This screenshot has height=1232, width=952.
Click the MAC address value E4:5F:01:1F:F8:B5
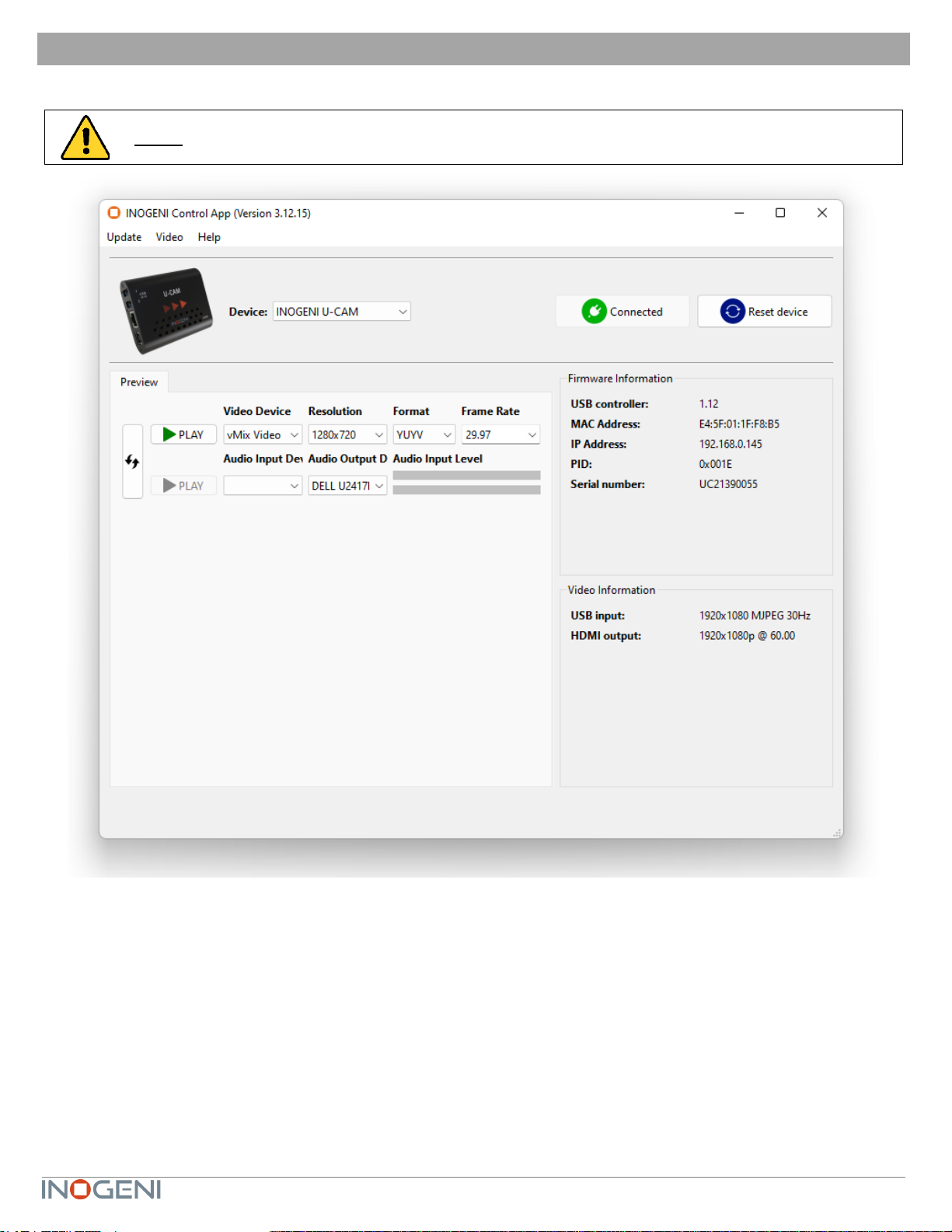[739, 424]
